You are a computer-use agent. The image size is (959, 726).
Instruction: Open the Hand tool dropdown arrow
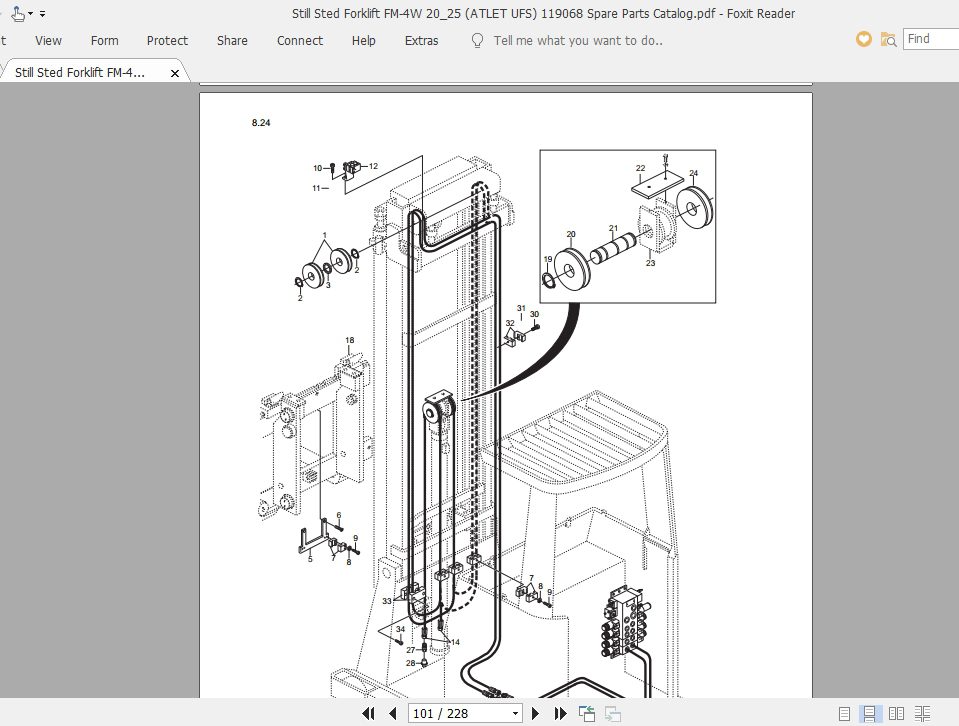[30, 13]
